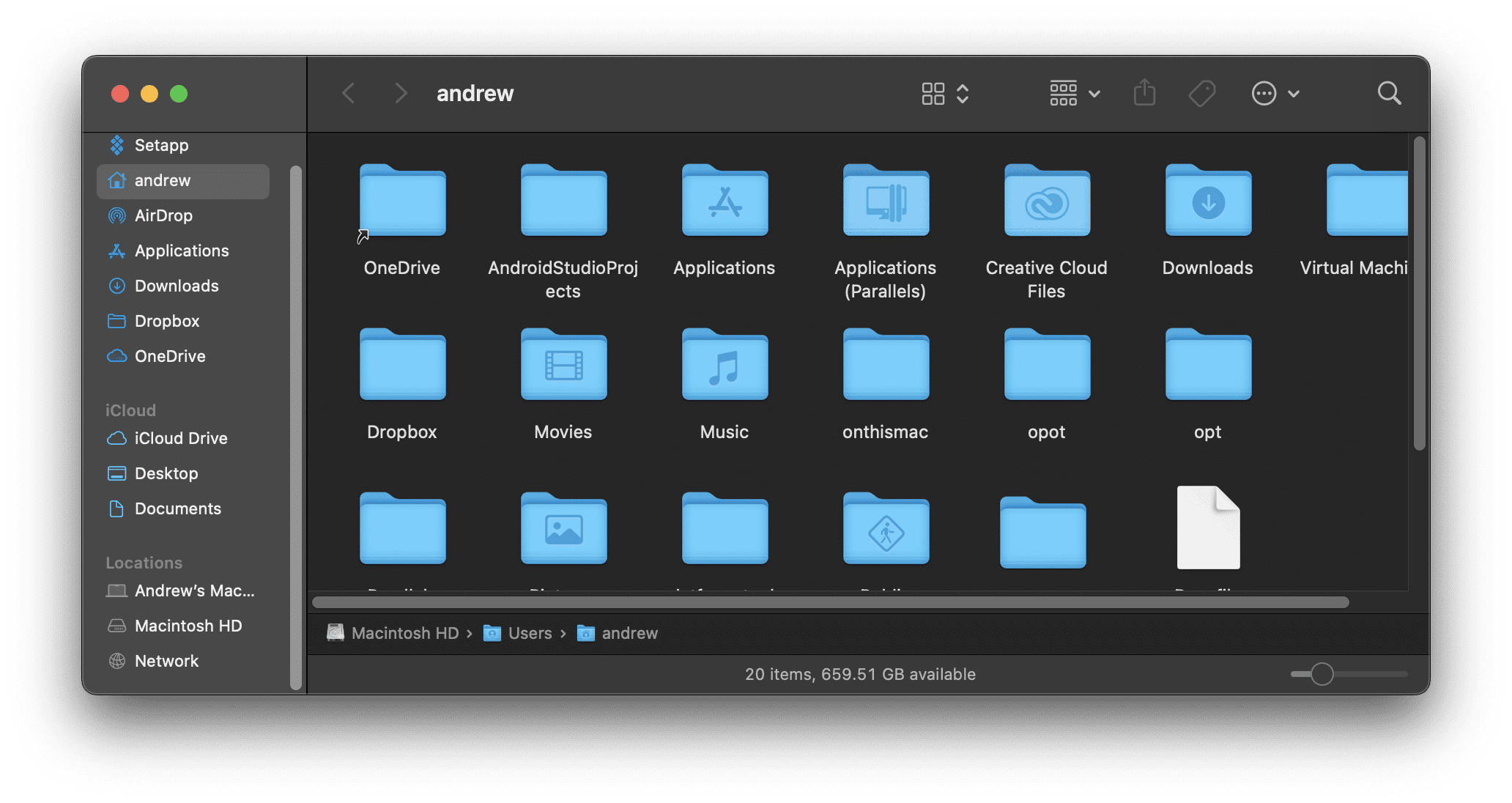Adjust the icon size slider
The width and height of the screenshot is (1512, 803).
click(1322, 674)
